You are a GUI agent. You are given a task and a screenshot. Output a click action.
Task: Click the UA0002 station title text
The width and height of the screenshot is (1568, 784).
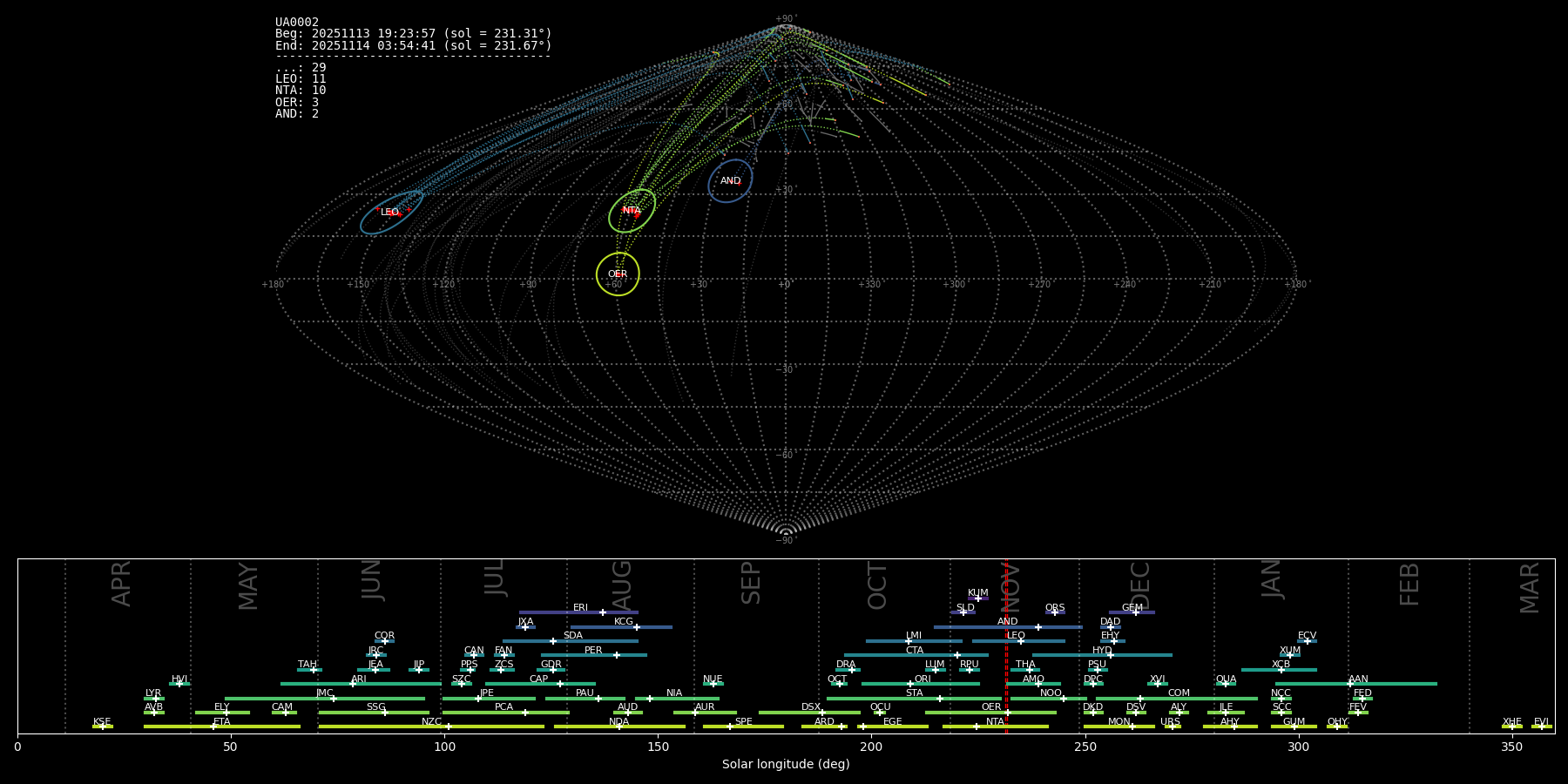coord(297,23)
